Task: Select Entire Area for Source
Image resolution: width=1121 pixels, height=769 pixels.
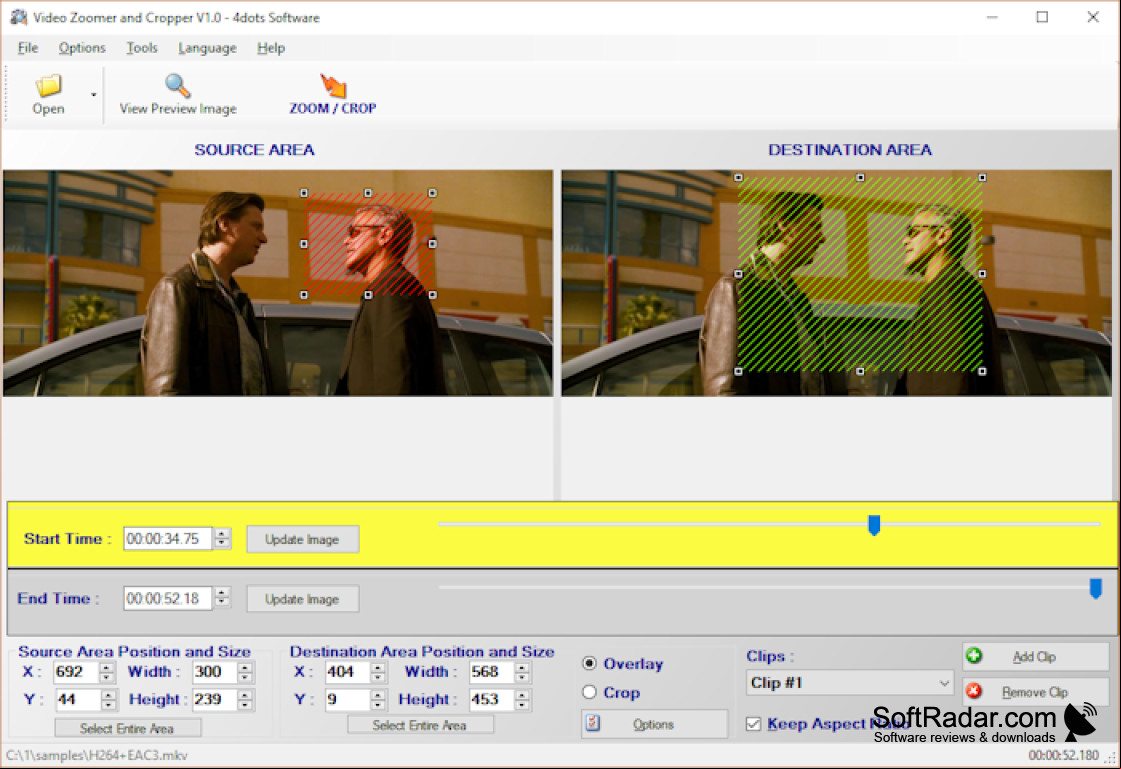Action: (128, 728)
